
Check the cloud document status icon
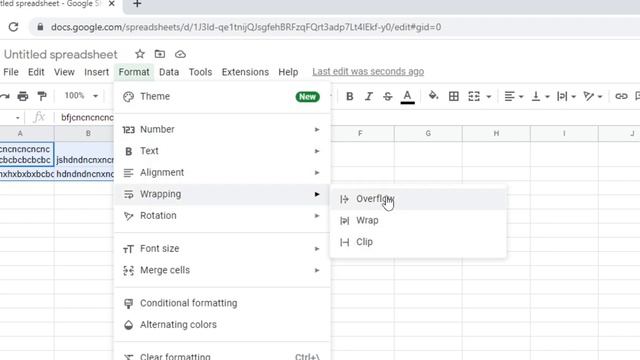(180, 54)
